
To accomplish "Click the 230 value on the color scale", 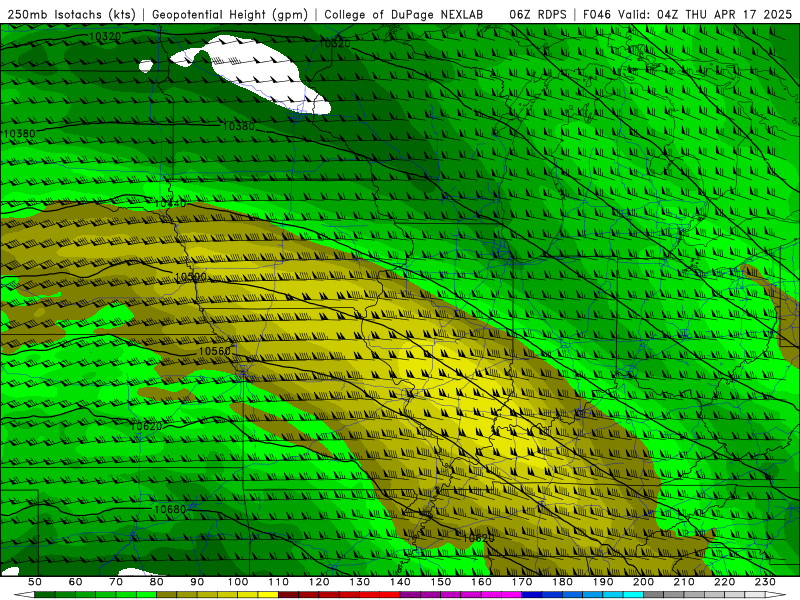I will pyautogui.click(x=765, y=582).
